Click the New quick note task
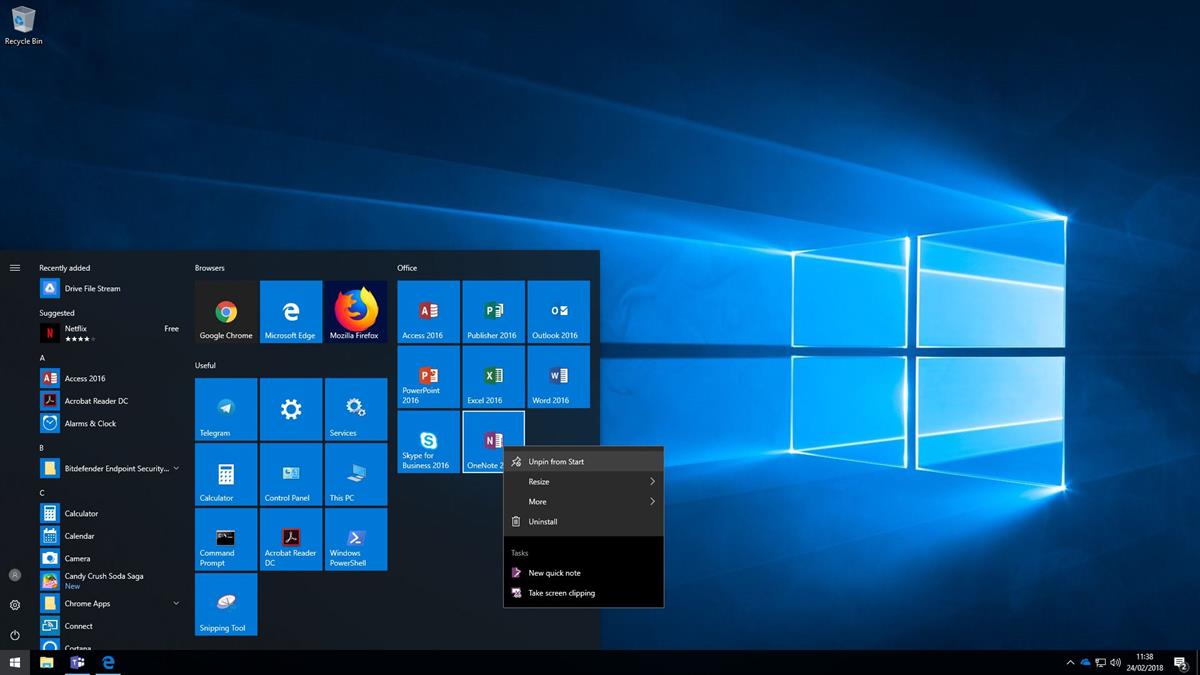This screenshot has width=1200, height=675. pos(583,573)
